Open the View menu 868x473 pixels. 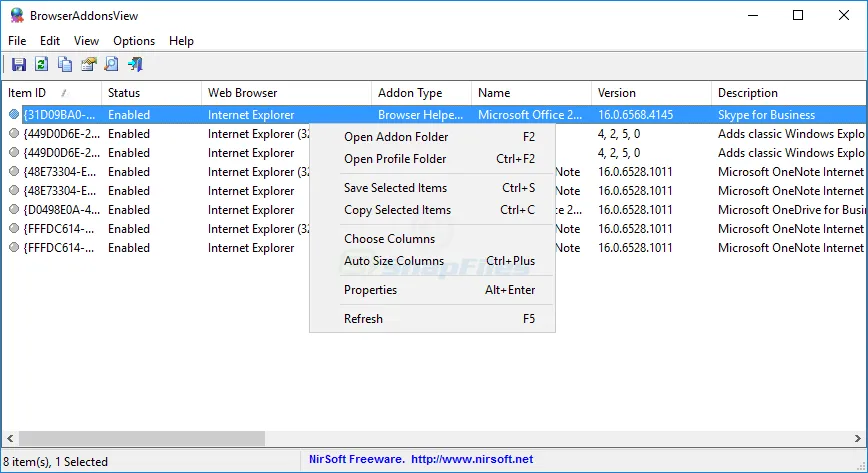(86, 41)
